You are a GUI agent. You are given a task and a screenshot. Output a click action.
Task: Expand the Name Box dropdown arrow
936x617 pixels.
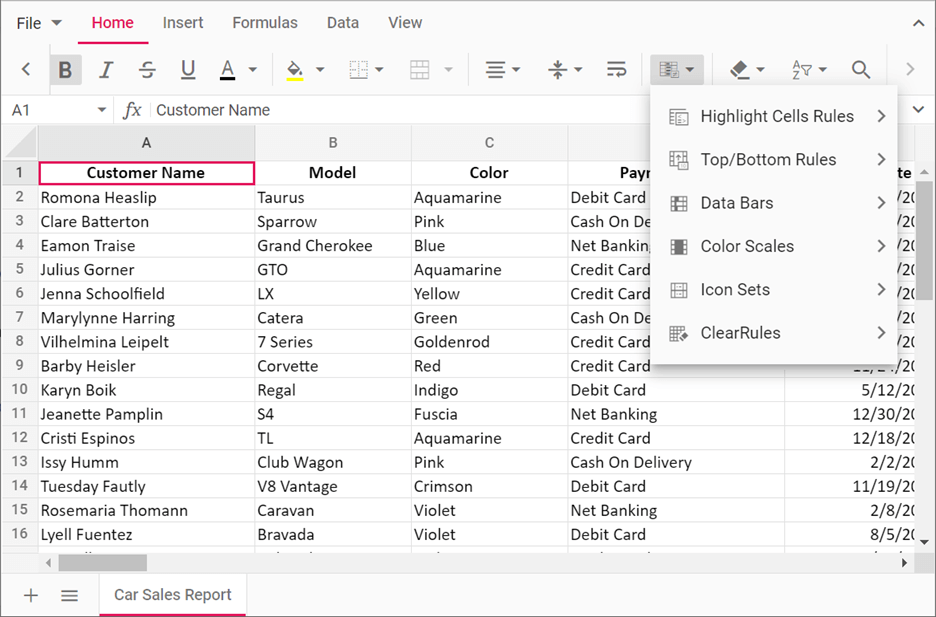coord(102,110)
